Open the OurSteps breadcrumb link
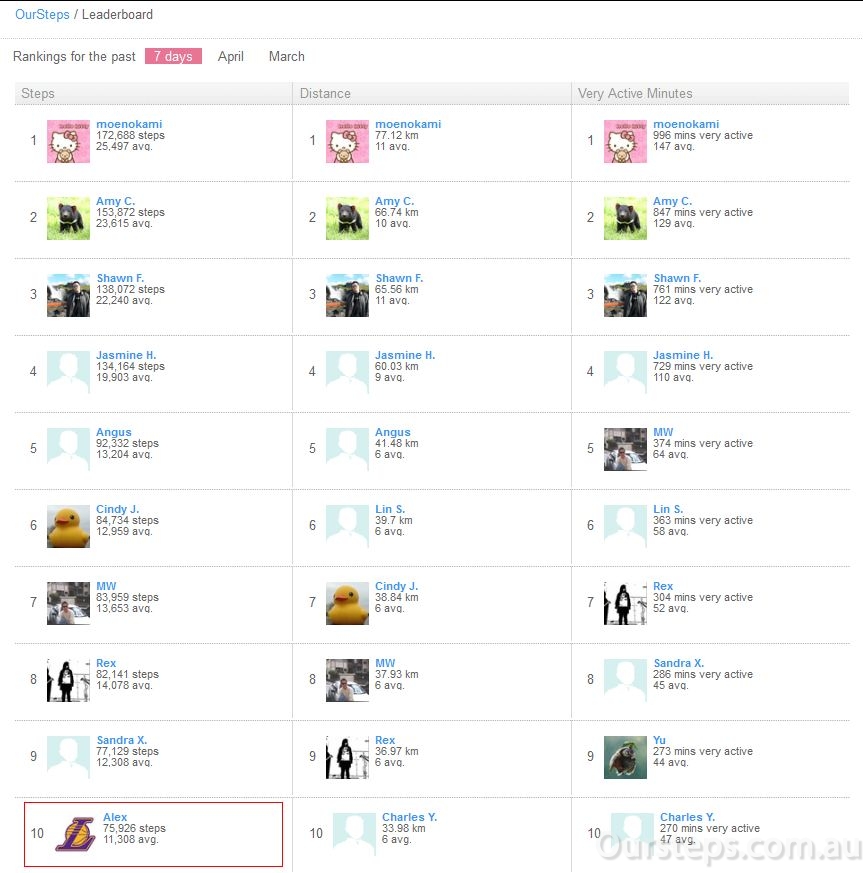863x873 pixels. [x=42, y=14]
